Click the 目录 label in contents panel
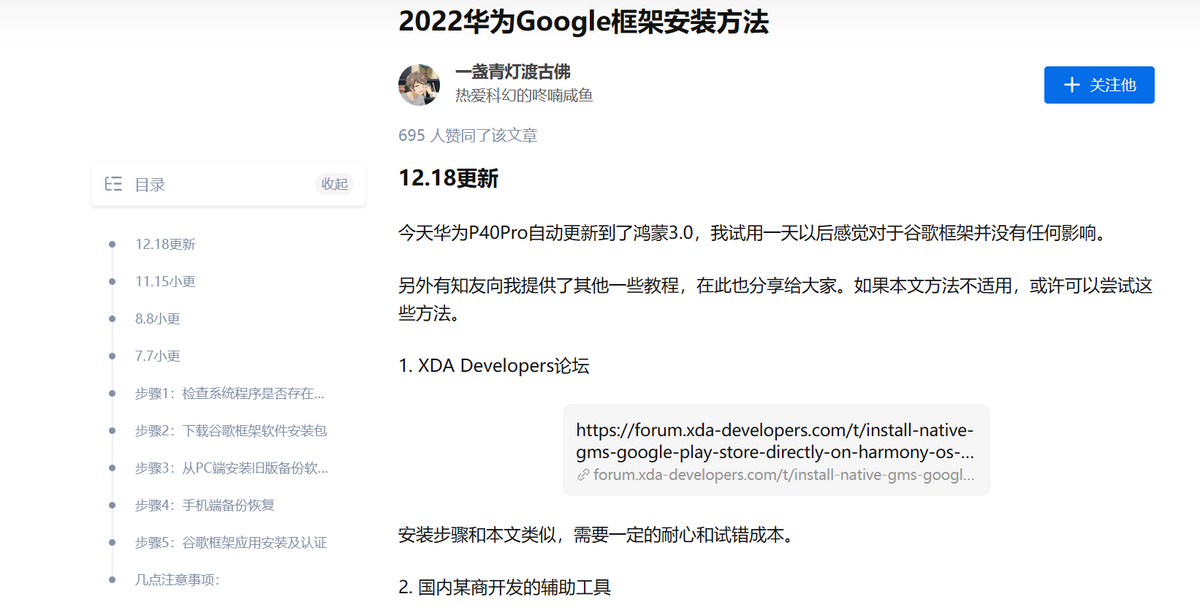Screen dimensions: 1200x615 pyautogui.click(x=150, y=184)
